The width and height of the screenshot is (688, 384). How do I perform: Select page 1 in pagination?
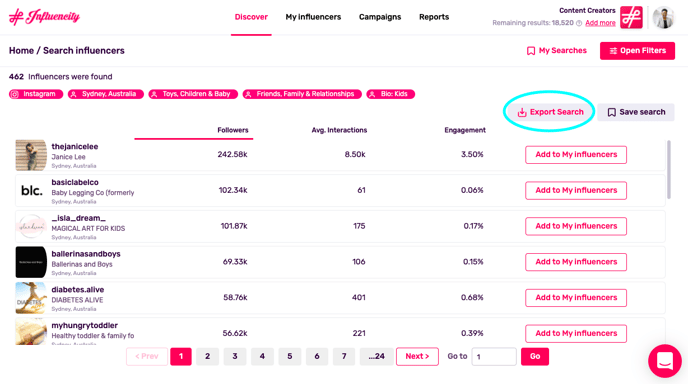pyautogui.click(x=181, y=356)
